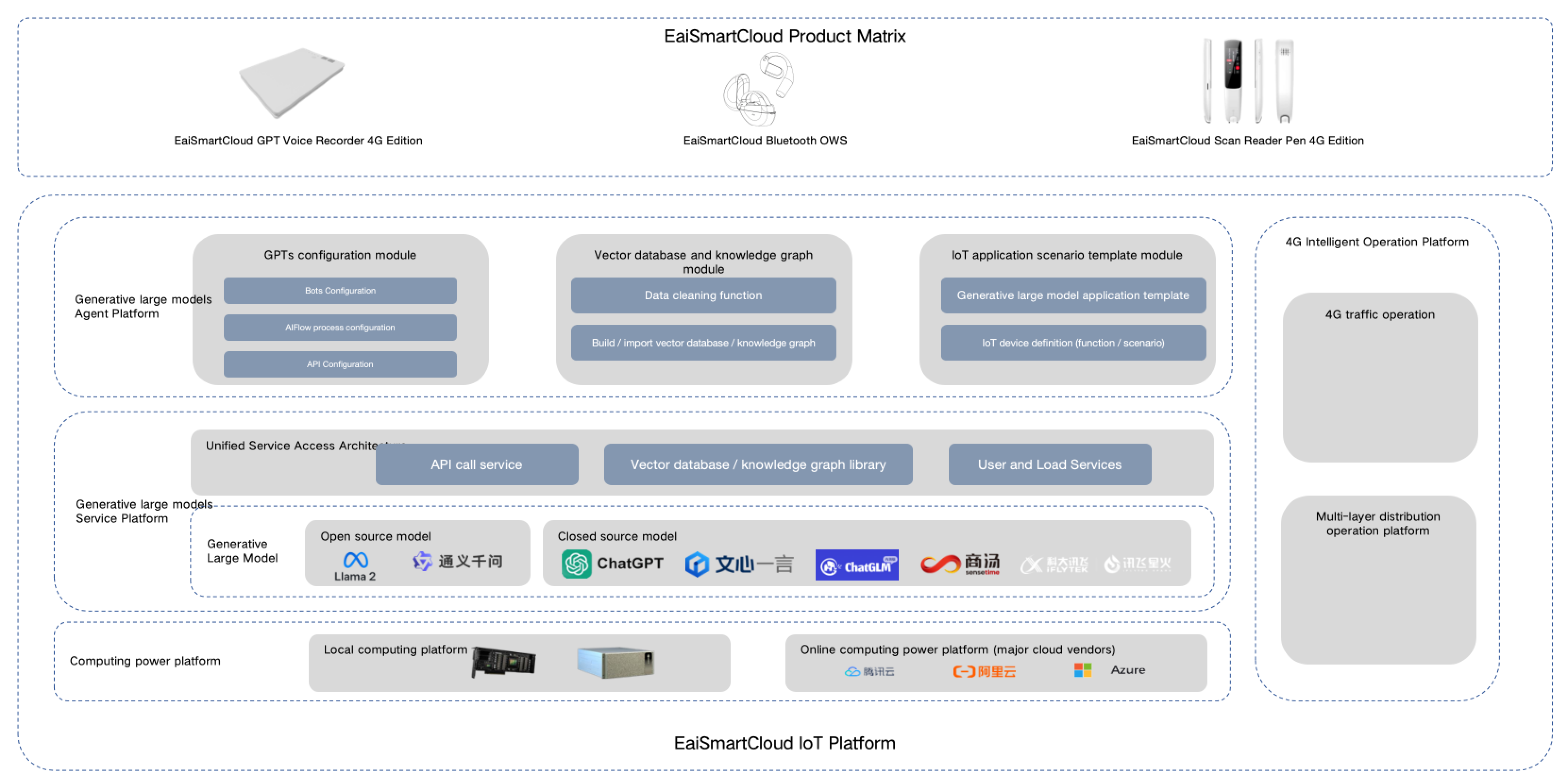Image resolution: width=1568 pixels, height=775 pixels.
Task: Click the Meta Llama 2 logo
Action: [x=355, y=561]
